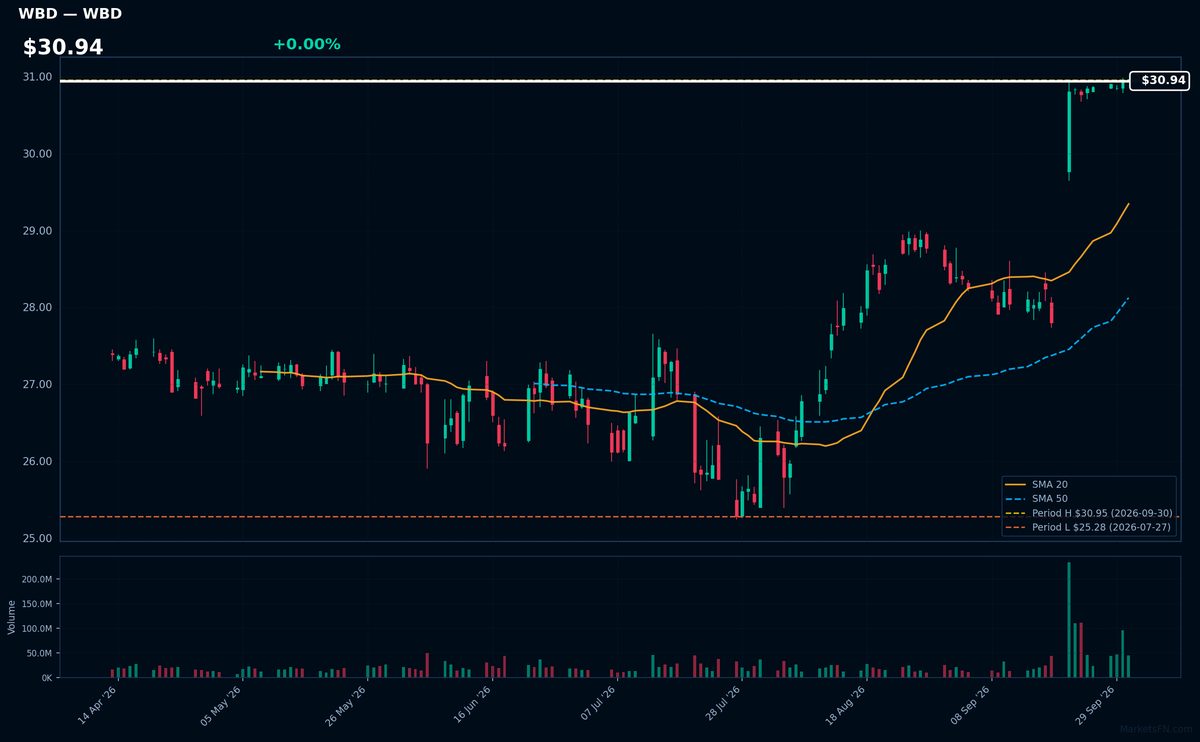This screenshot has height=742, width=1200.
Task: Click the 30.00 price axis label
Action: click(x=37, y=154)
